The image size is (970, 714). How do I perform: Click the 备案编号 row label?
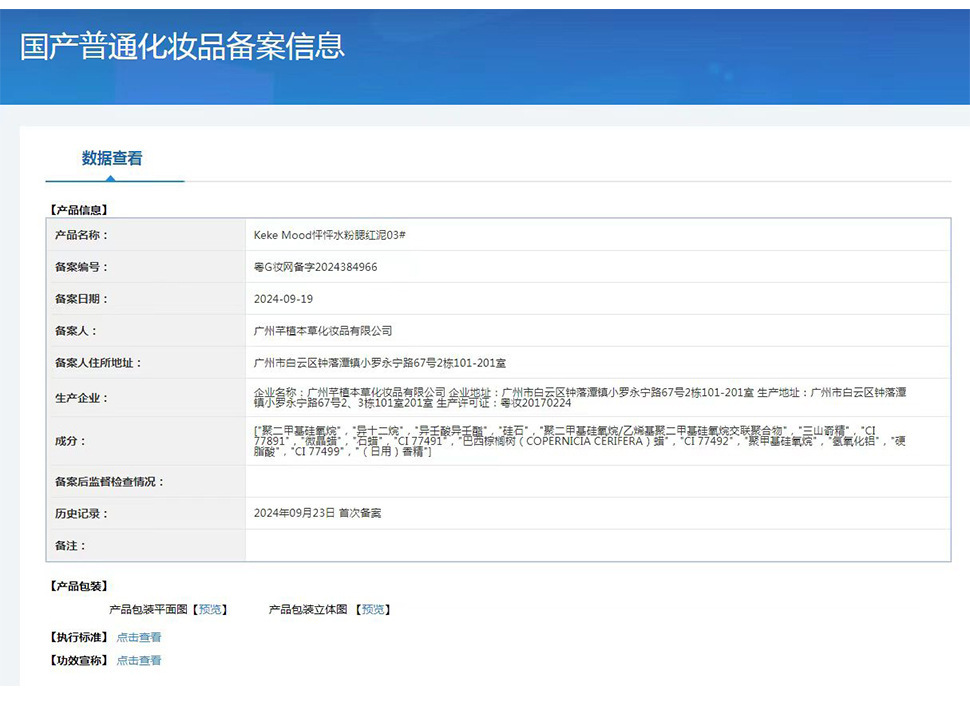point(81,267)
